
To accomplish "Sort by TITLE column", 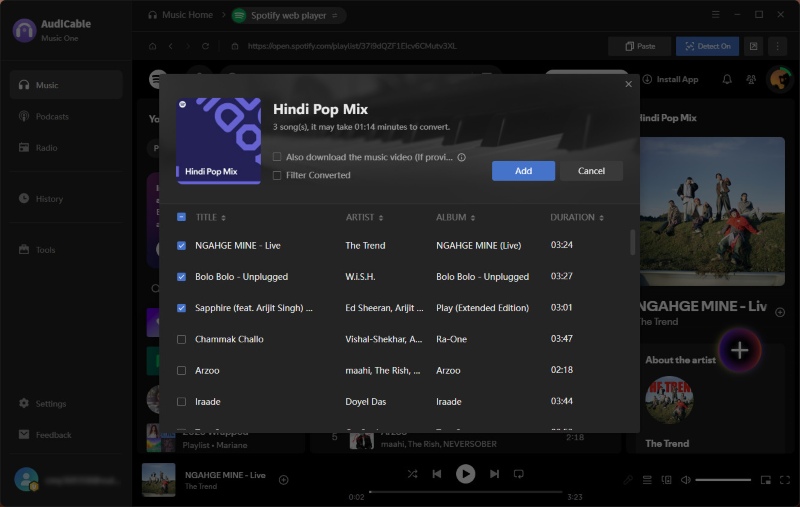I will [x=210, y=217].
